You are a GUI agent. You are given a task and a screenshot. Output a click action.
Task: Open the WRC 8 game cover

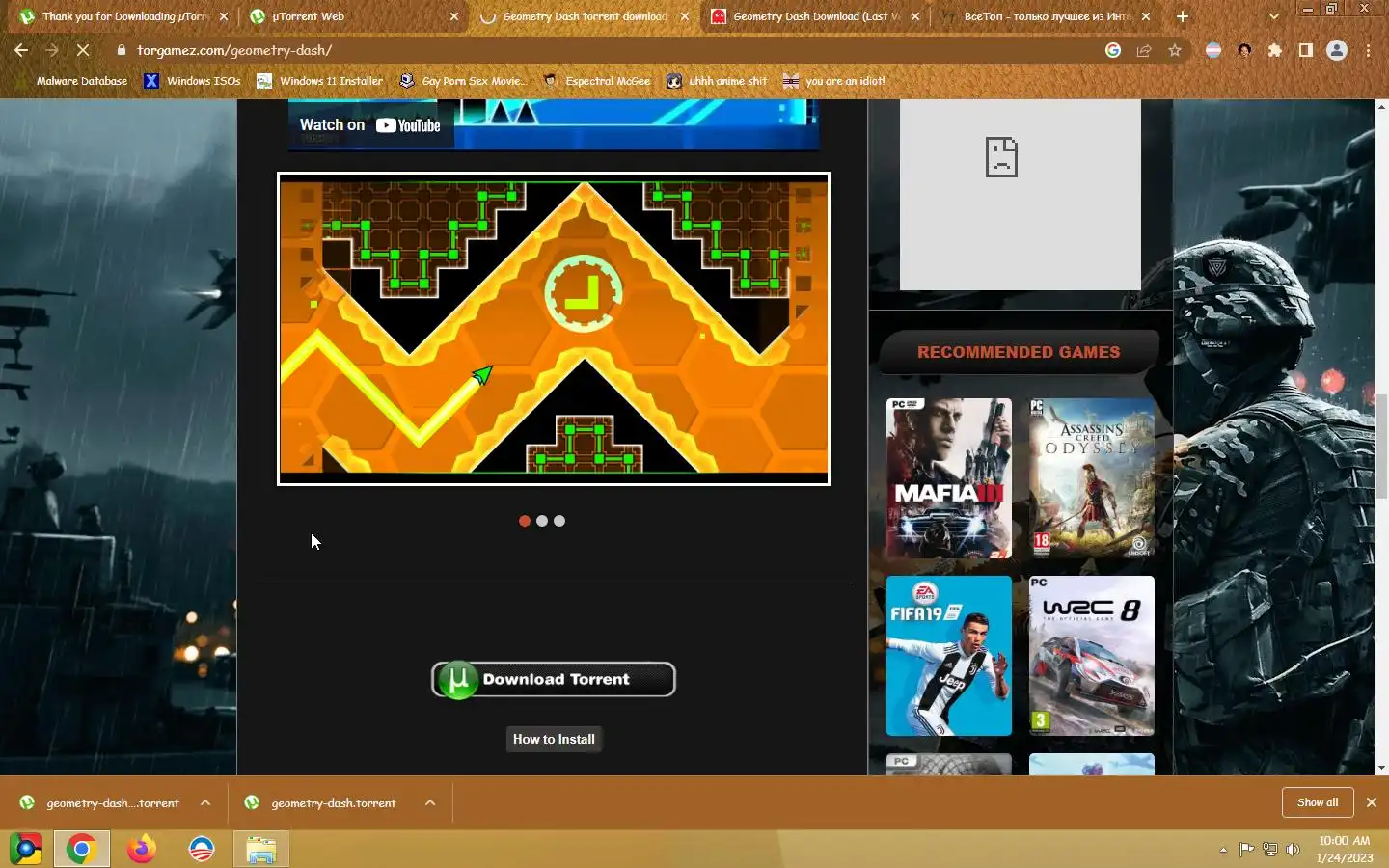point(1092,656)
